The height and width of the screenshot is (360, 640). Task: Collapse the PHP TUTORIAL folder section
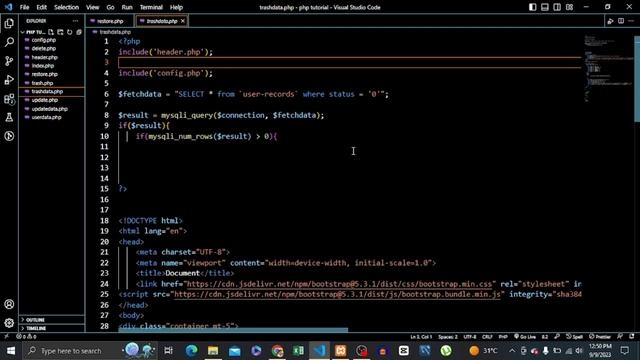click(x=33, y=32)
